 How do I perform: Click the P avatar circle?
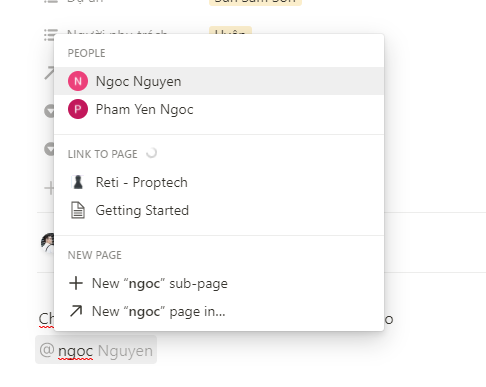[78, 109]
